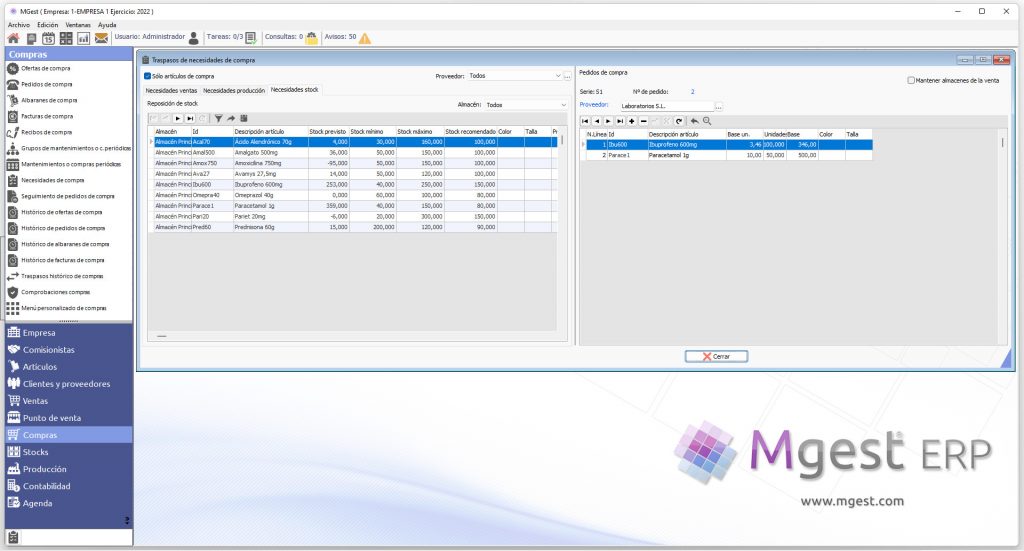Delete order line with minus icon

tap(644, 121)
